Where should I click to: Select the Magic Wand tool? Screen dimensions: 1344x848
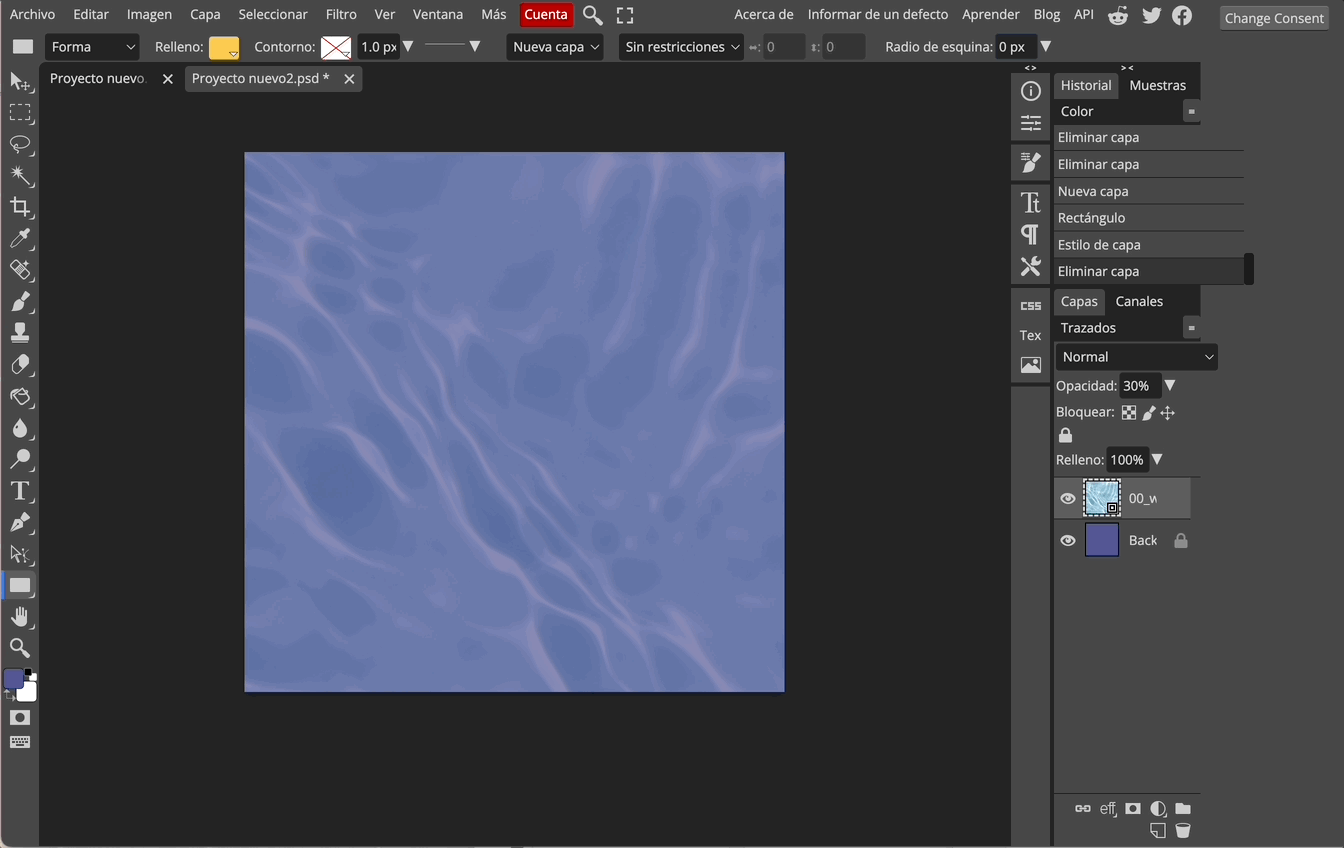[x=20, y=176]
